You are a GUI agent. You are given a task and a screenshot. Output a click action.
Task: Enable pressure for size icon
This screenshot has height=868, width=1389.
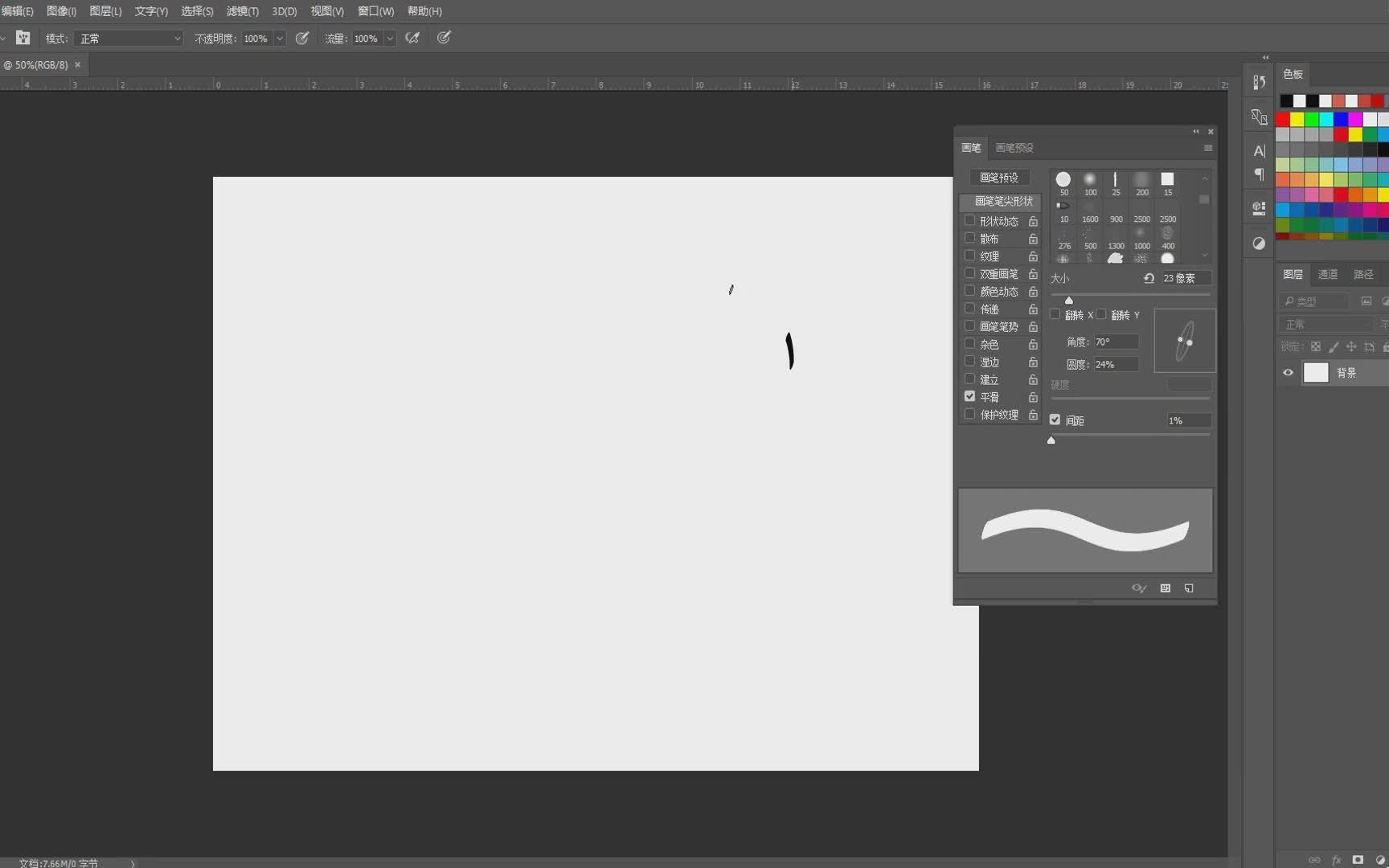(x=444, y=38)
